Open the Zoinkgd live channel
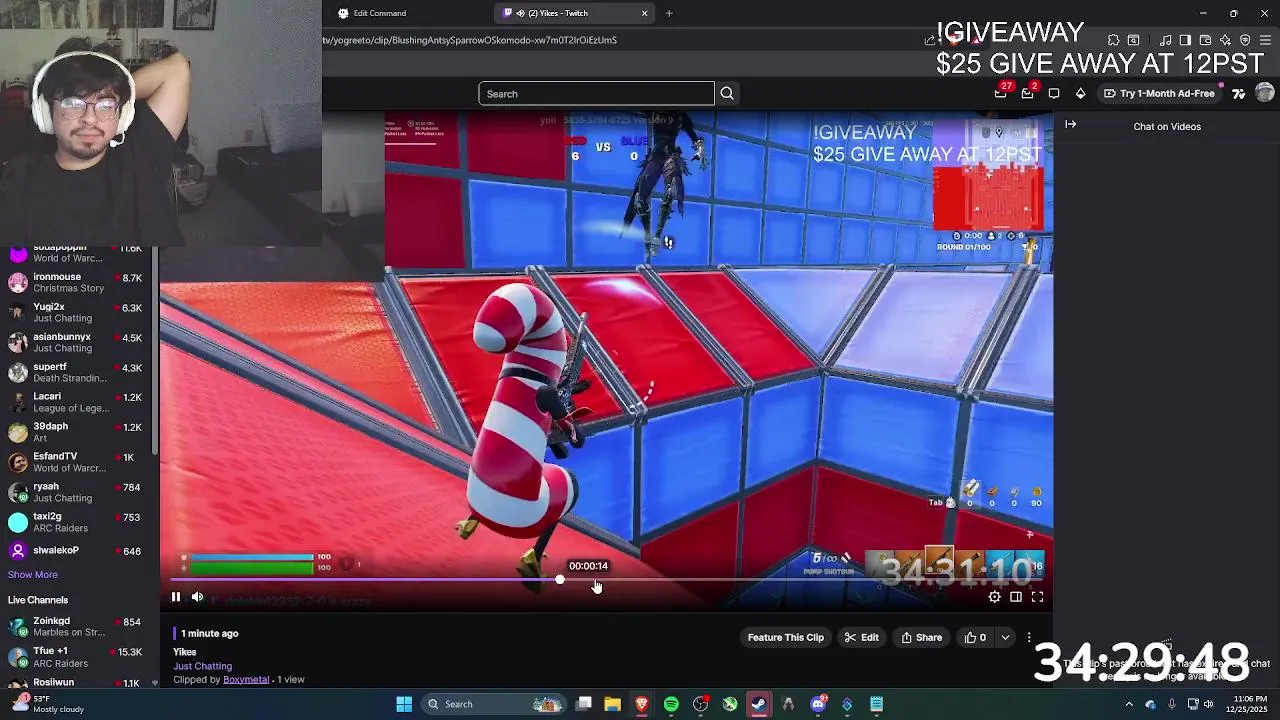Viewport: 1280px width, 720px height. tap(76, 626)
